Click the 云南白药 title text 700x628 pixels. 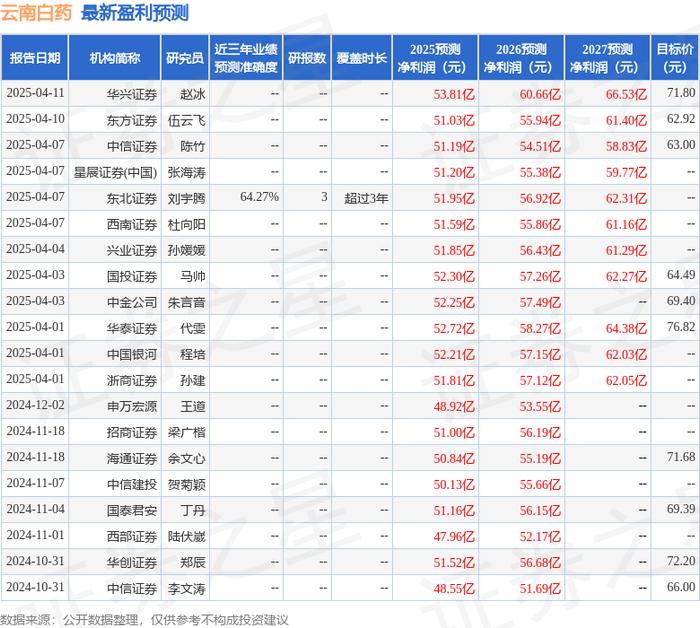pyautogui.click(x=36, y=12)
